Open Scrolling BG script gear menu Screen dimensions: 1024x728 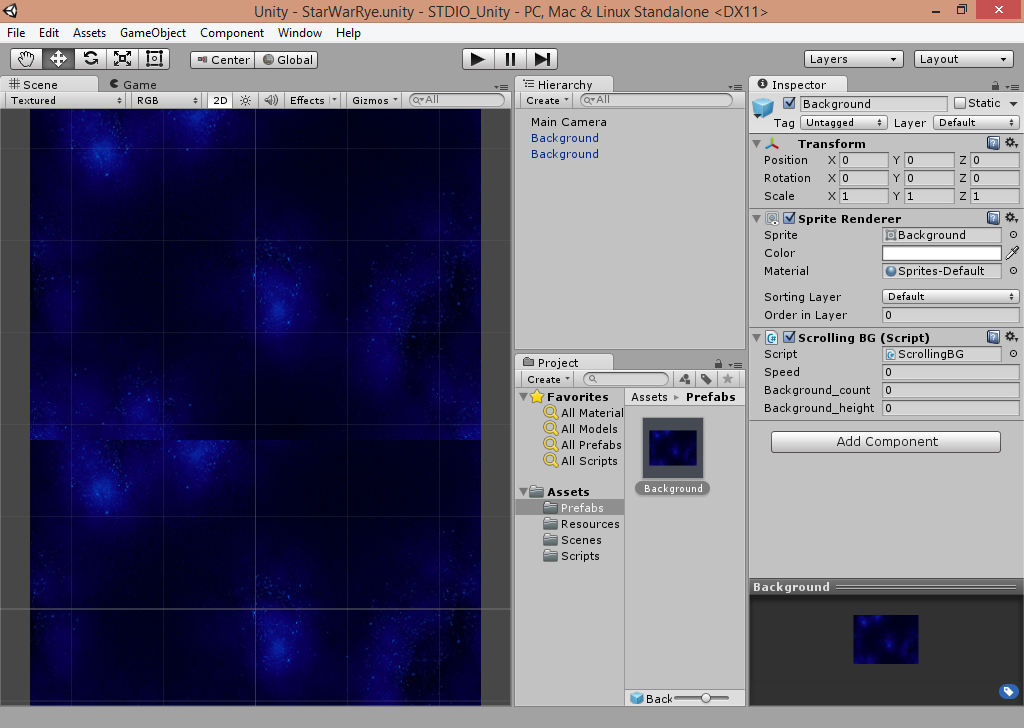(x=1011, y=337)
